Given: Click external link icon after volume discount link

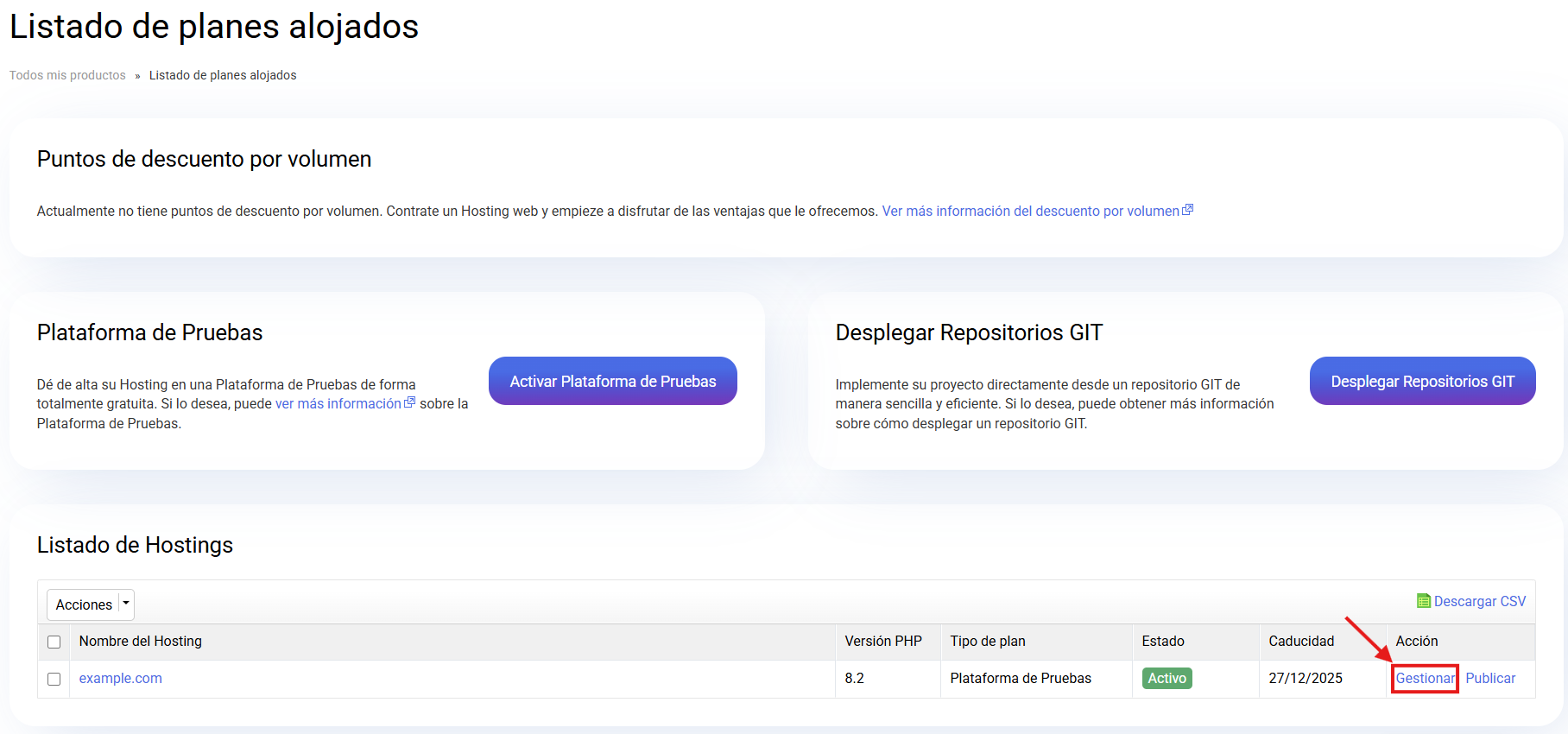Looking at the screenshot, I should 1188,210.
